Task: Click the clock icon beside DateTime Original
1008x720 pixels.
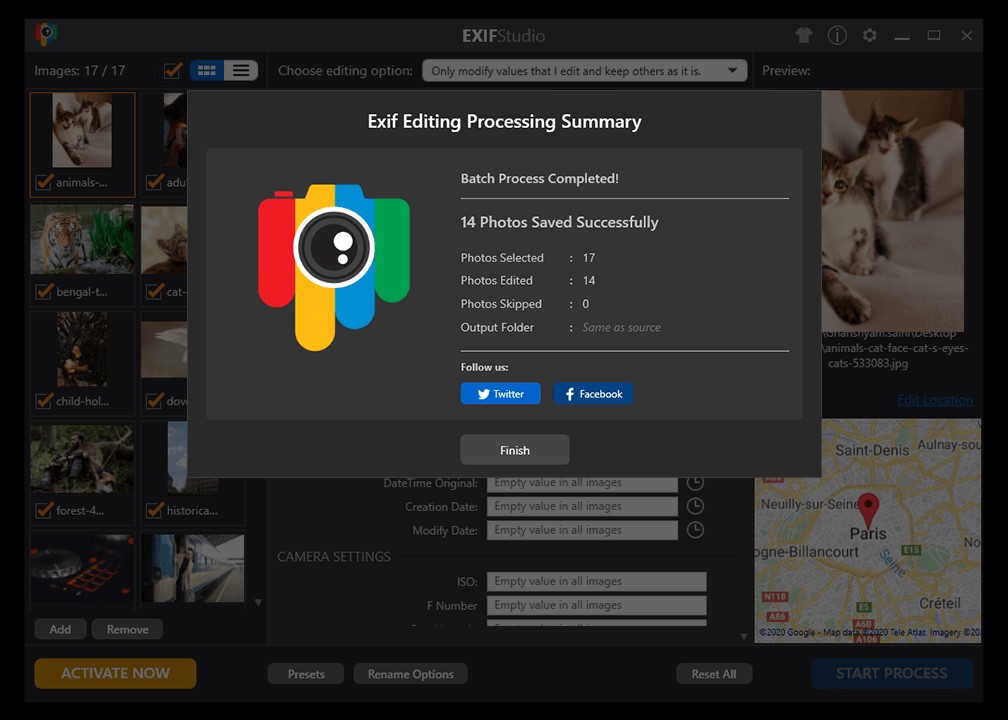Action: coord(695,482)
